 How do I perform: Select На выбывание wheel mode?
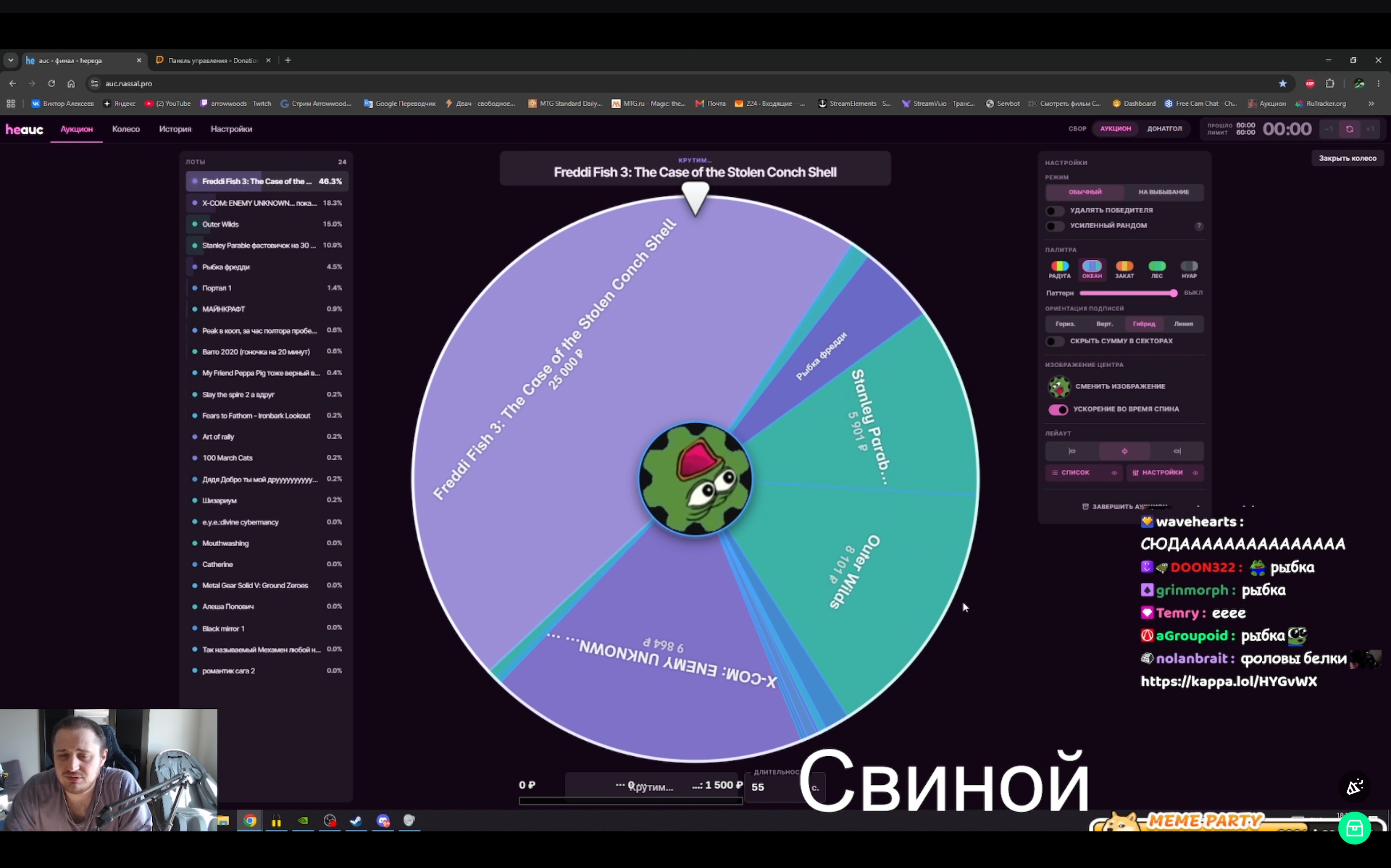(x=1164, y=192)
